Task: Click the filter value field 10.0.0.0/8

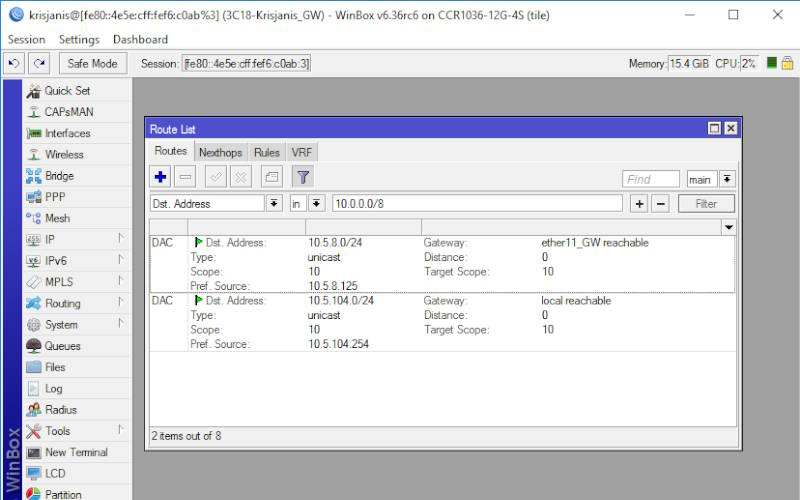Action: [478, 204]
